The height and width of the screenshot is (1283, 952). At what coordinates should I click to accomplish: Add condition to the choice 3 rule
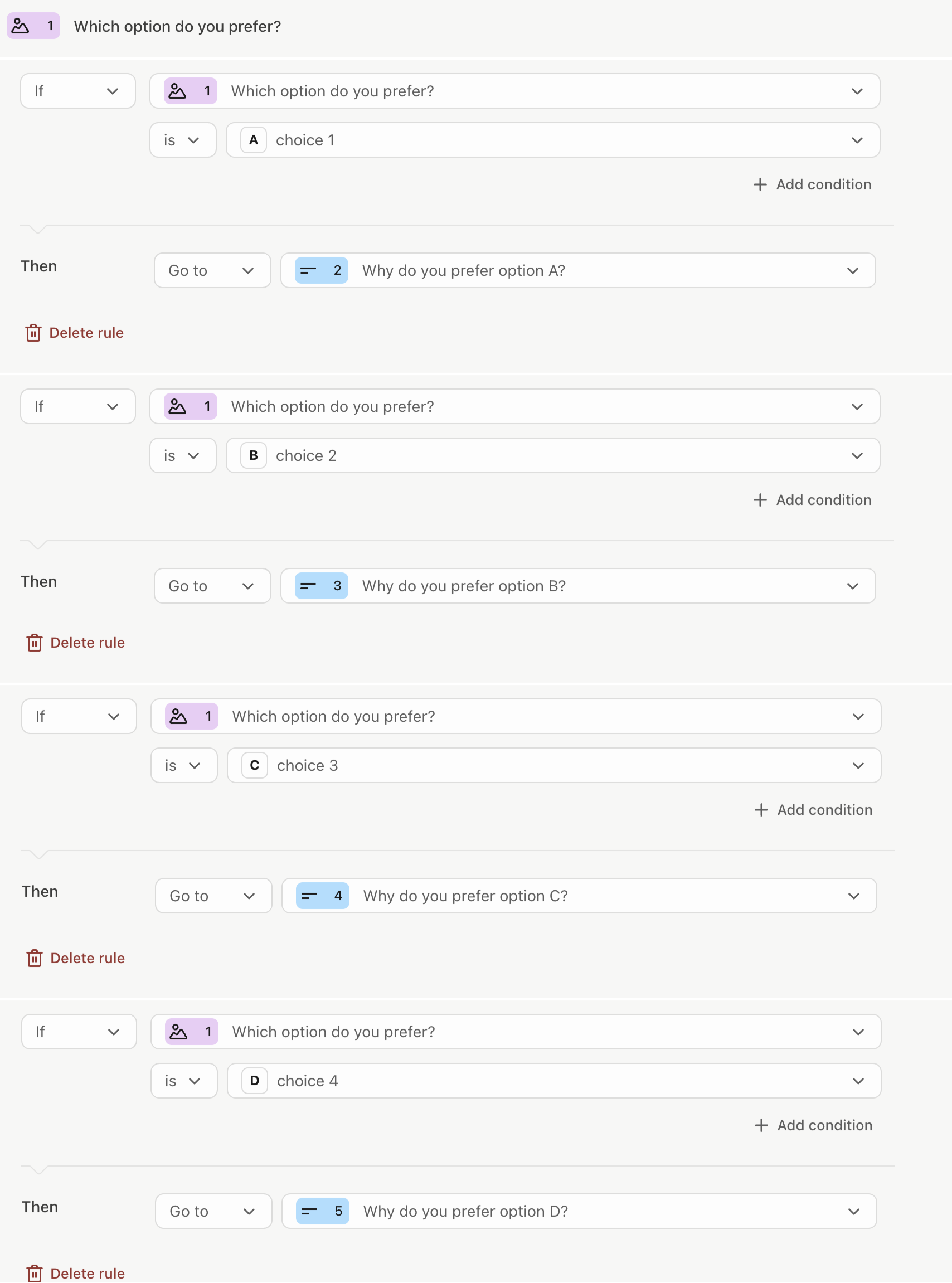click(x=813, y=809)
